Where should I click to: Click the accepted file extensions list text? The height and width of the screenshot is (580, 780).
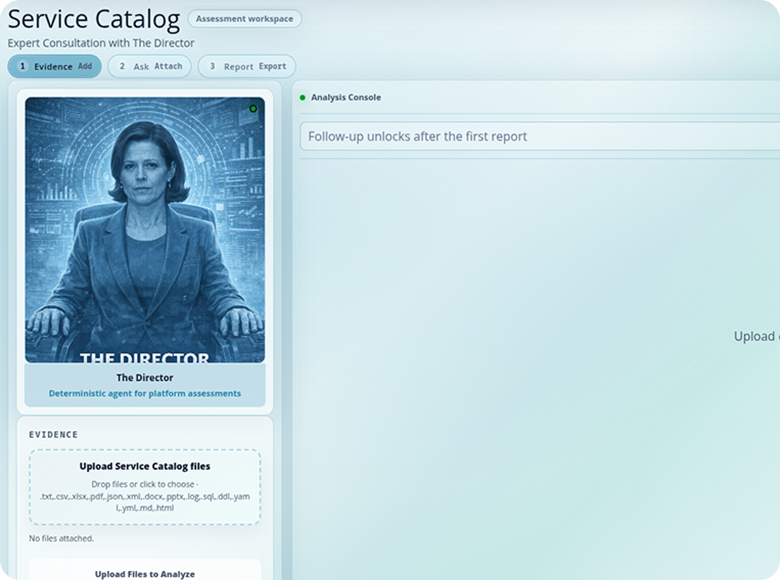[x=145, y=502]
